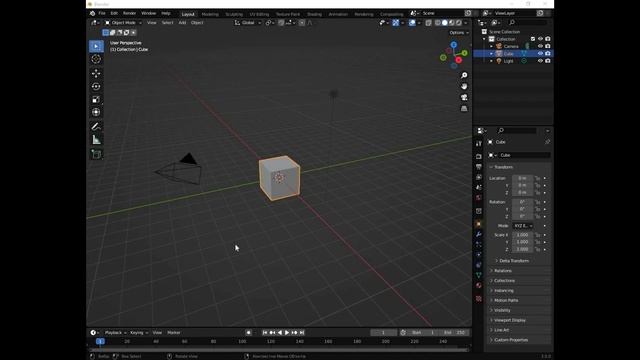Select the Annotate tool
The width and height of the screenshot is (640, 360).
[x=96, y=127]
